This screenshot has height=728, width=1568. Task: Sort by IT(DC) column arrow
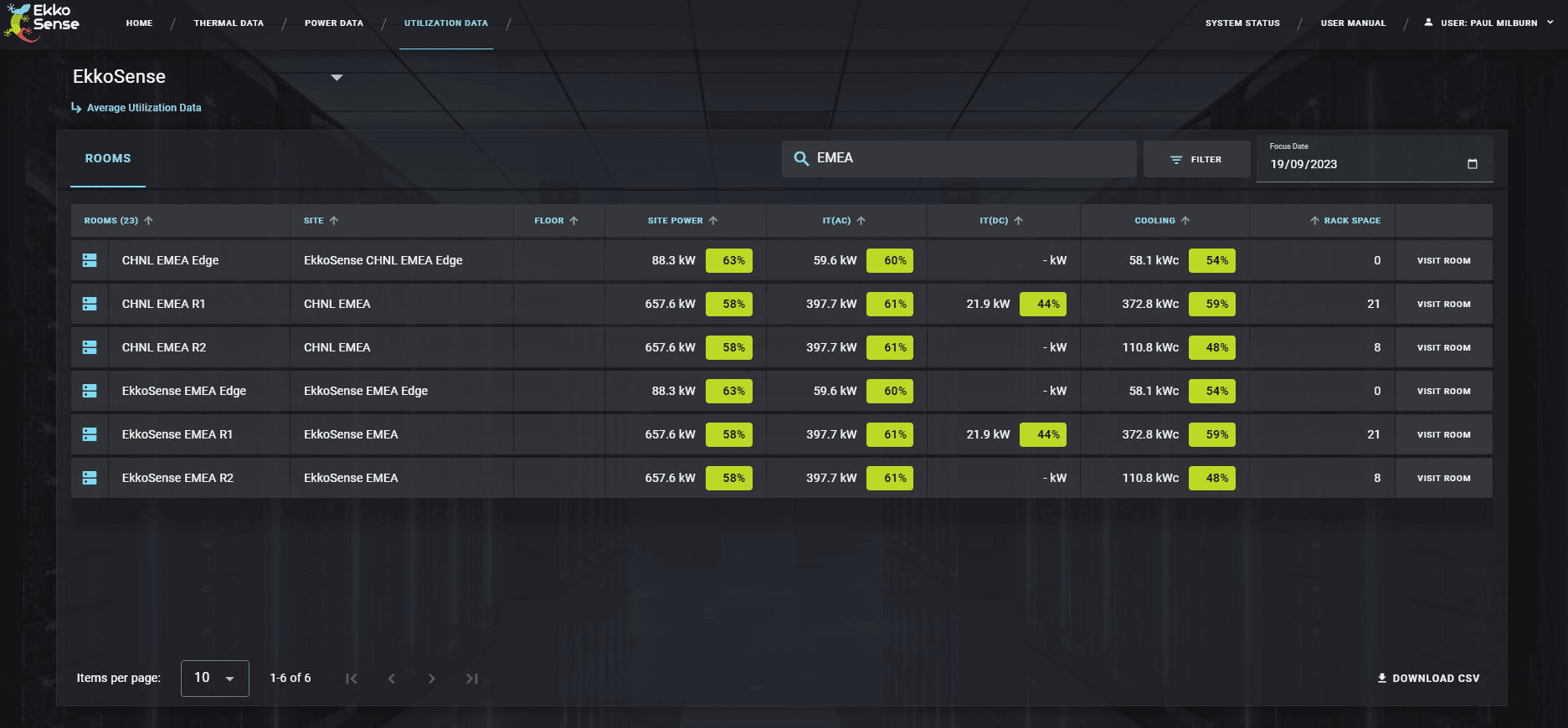click(x=1019, y=221)
